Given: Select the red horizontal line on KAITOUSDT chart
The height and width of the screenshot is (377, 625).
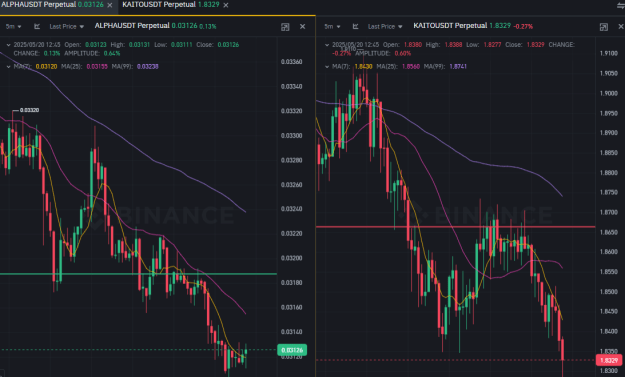Looking at the screenshot, I should (456, 227).
